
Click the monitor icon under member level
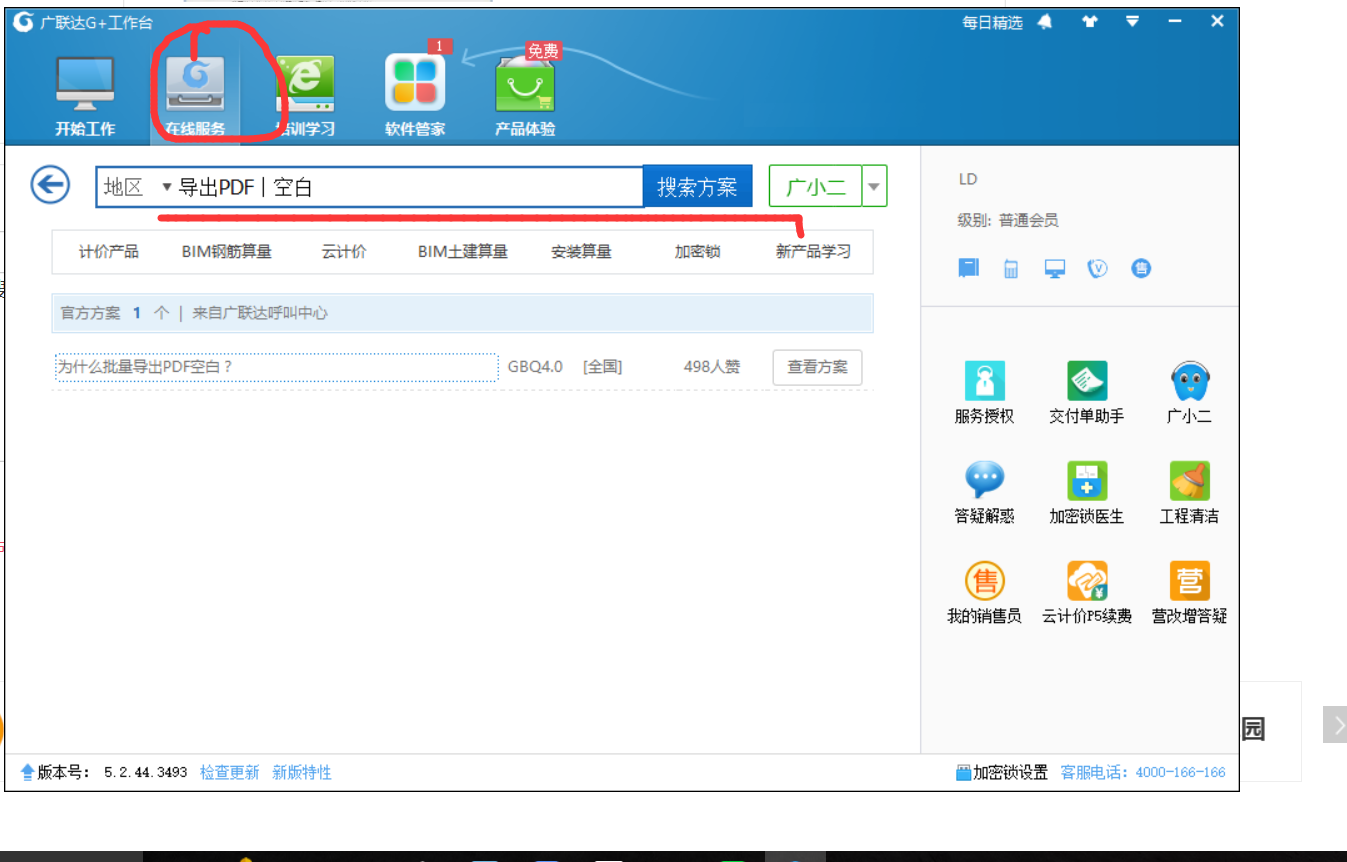point(1055,268)
